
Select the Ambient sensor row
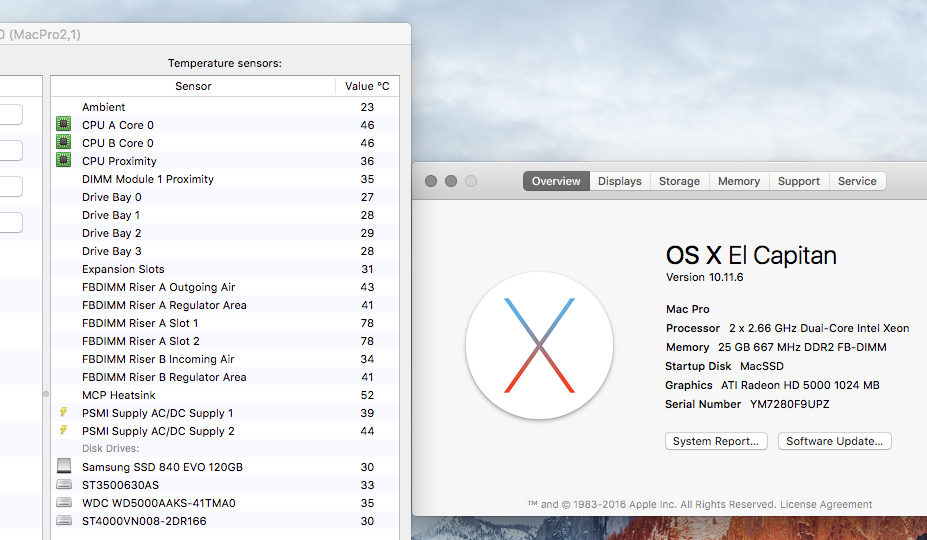(x=225, y=106)
